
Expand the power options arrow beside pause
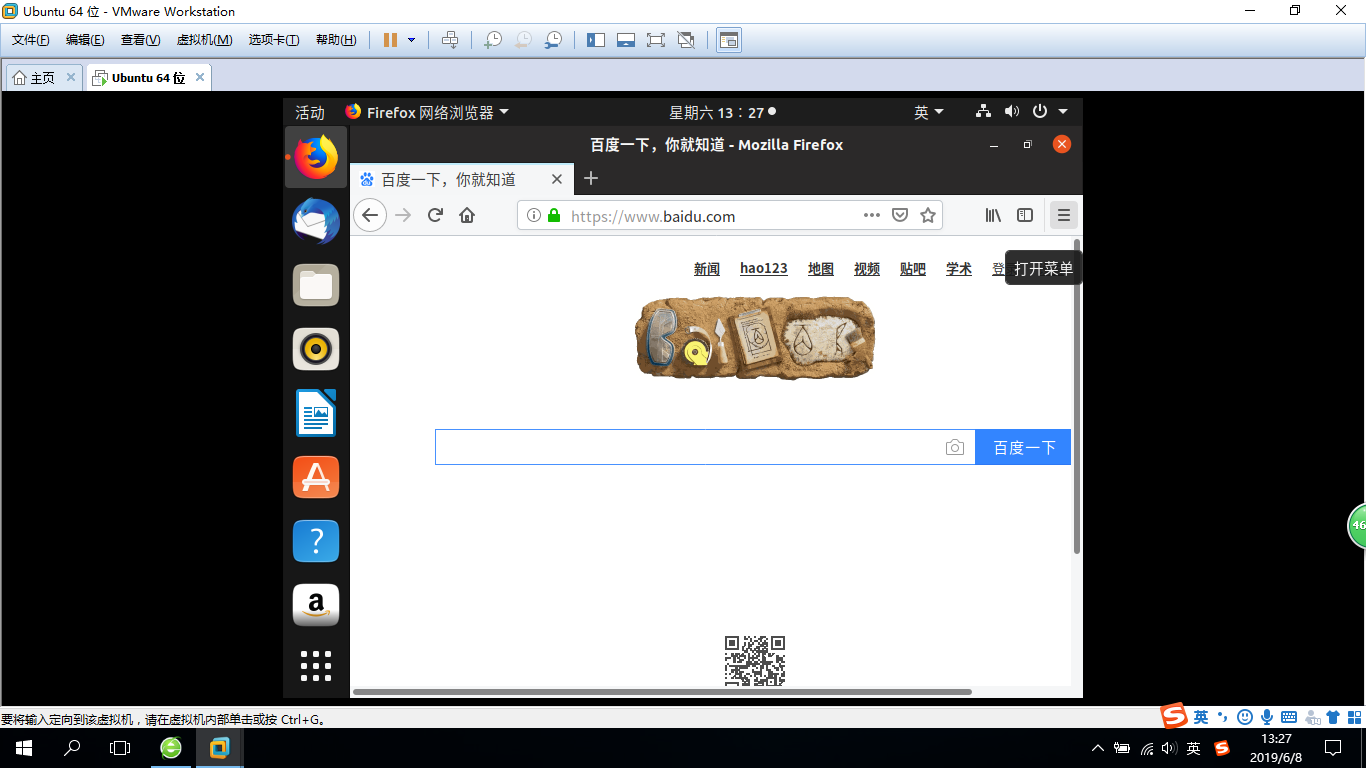411,40
